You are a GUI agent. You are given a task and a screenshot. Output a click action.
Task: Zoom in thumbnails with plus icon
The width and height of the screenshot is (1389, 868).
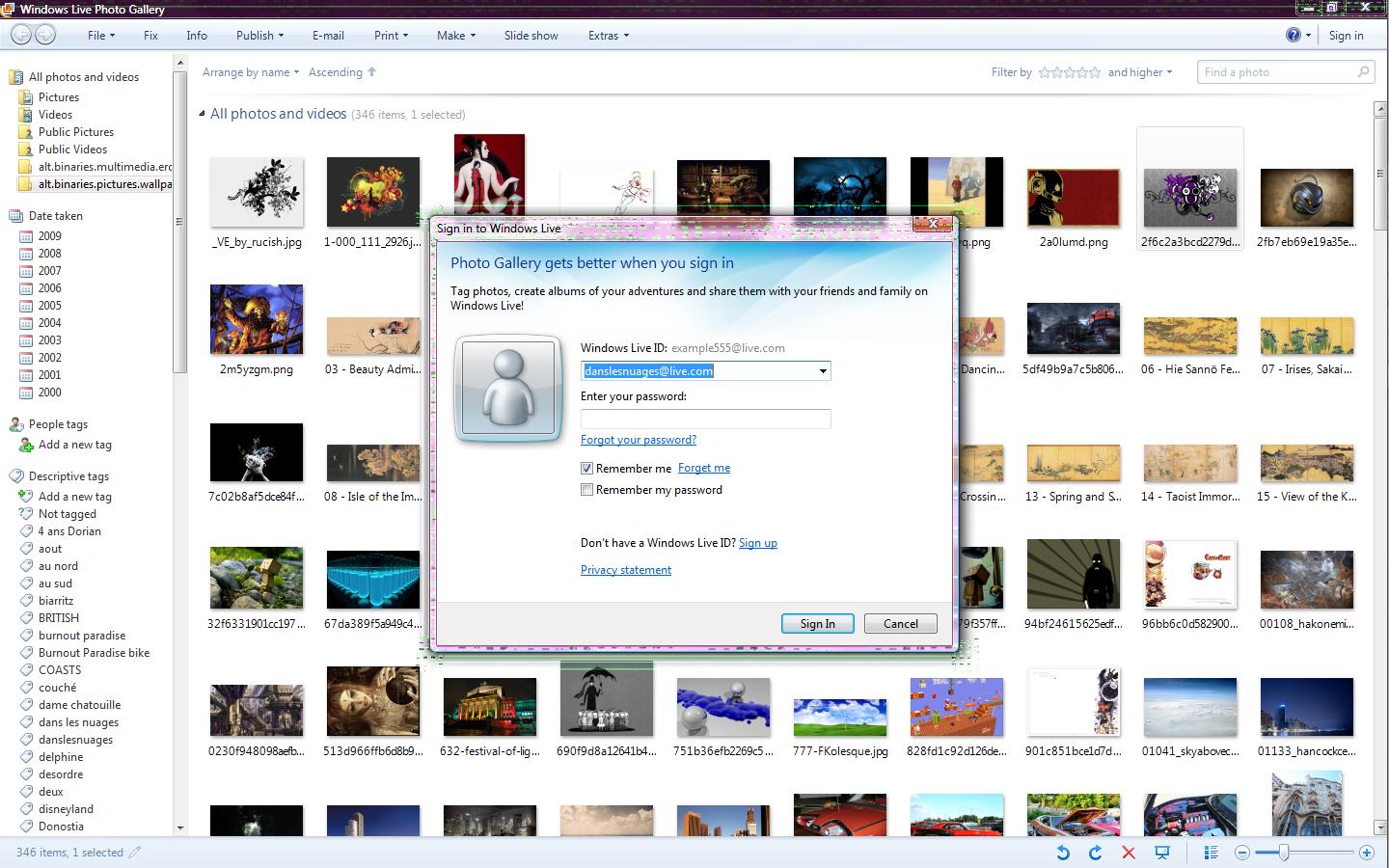coord(1366,853)
